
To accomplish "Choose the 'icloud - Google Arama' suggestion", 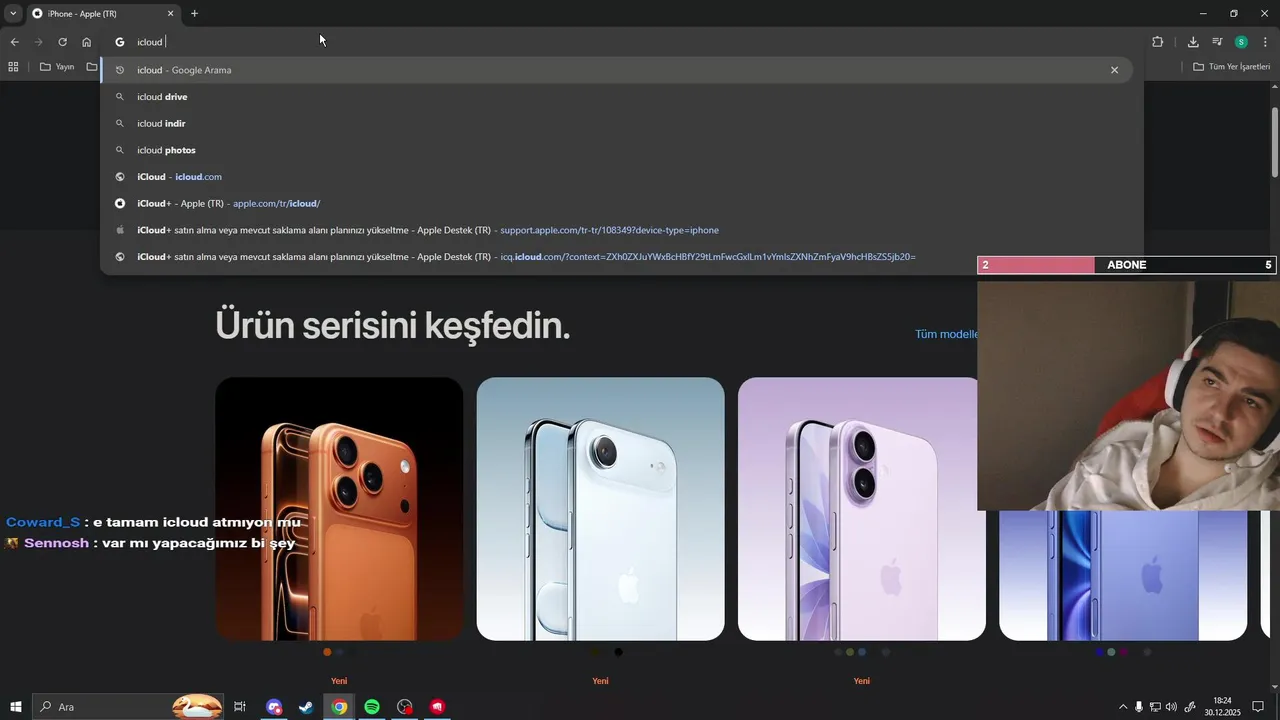I will point(616,70).
